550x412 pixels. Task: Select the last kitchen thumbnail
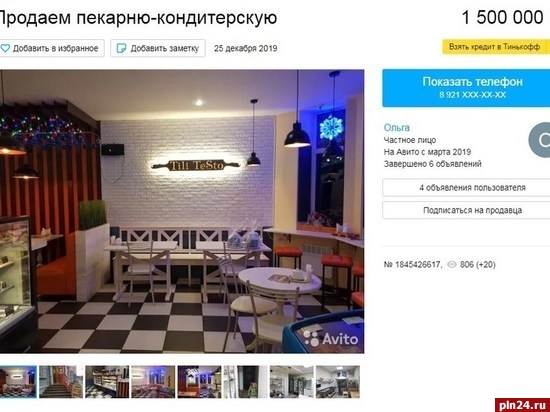pyautogui.click(x=338, y=382)
